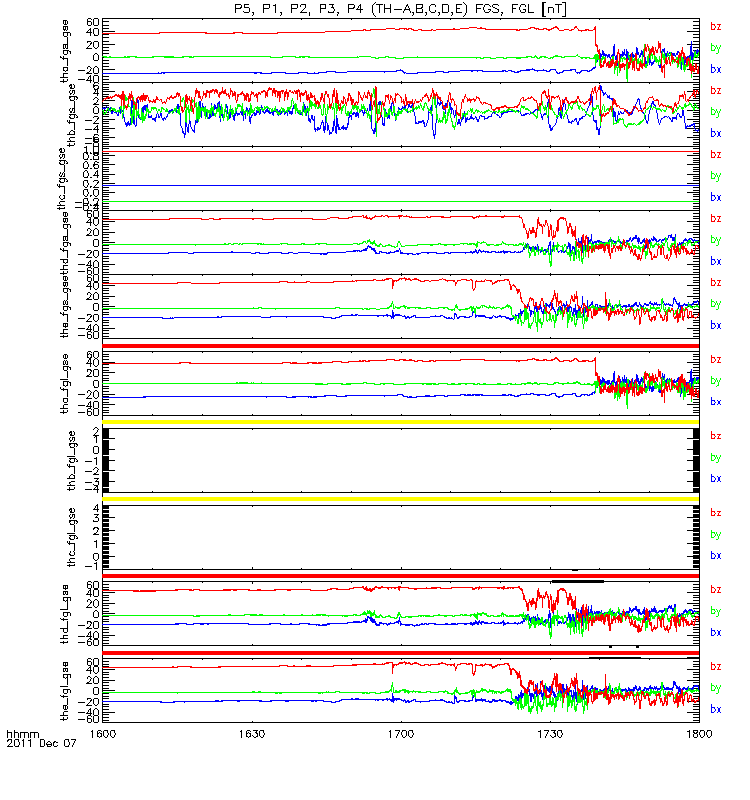Click the yellow status bar above thb_fgl_gse panel
The image size is (750, 800).
tap(401, 422)
